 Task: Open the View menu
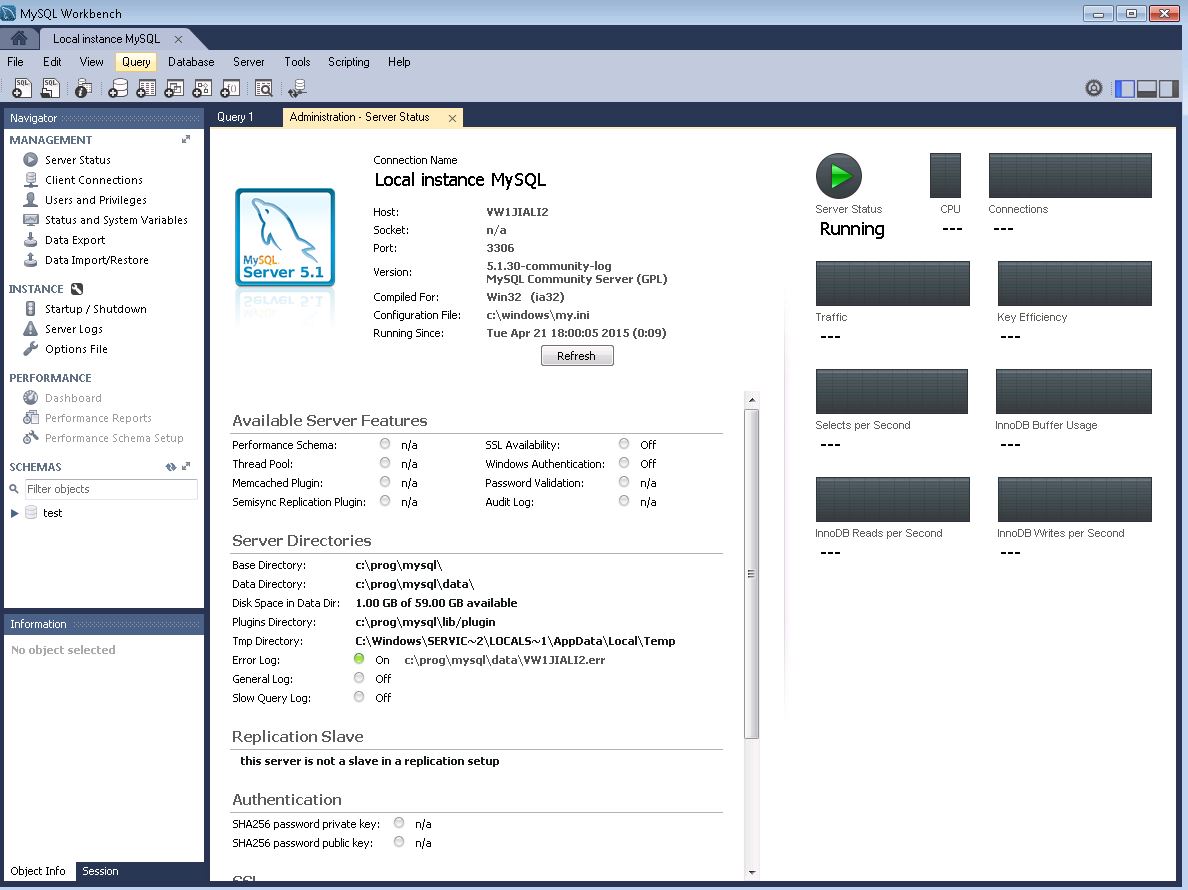point(92,62)
